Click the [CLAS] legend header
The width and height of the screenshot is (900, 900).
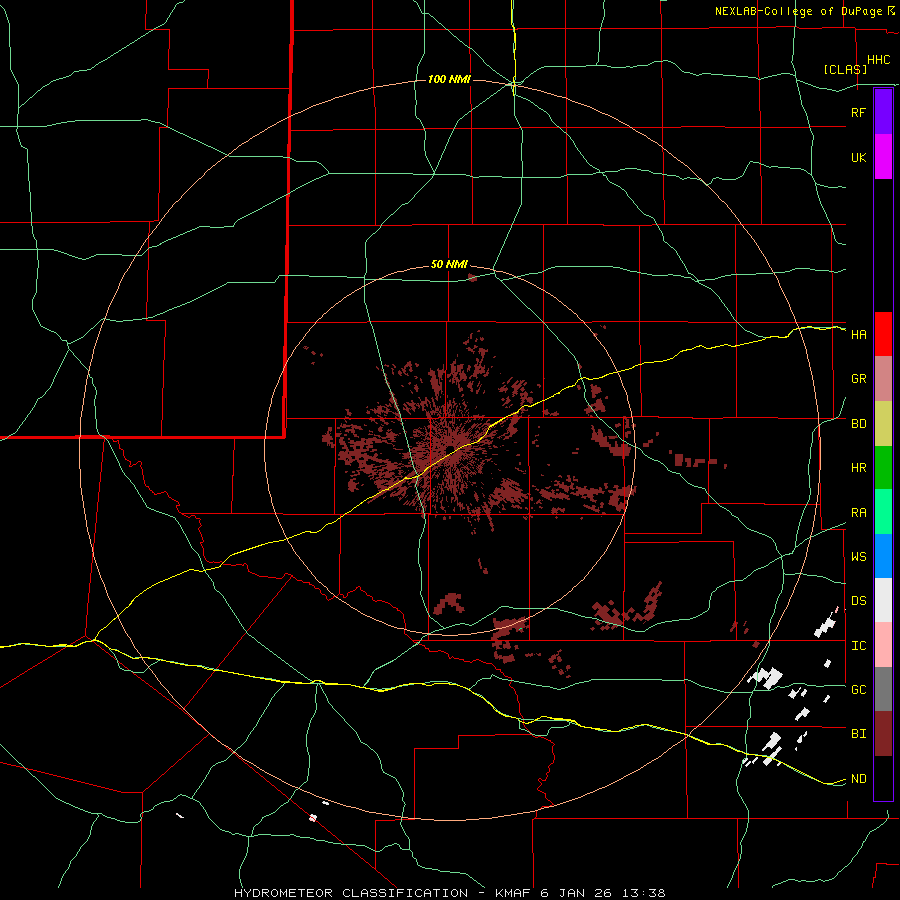[845, 69]
